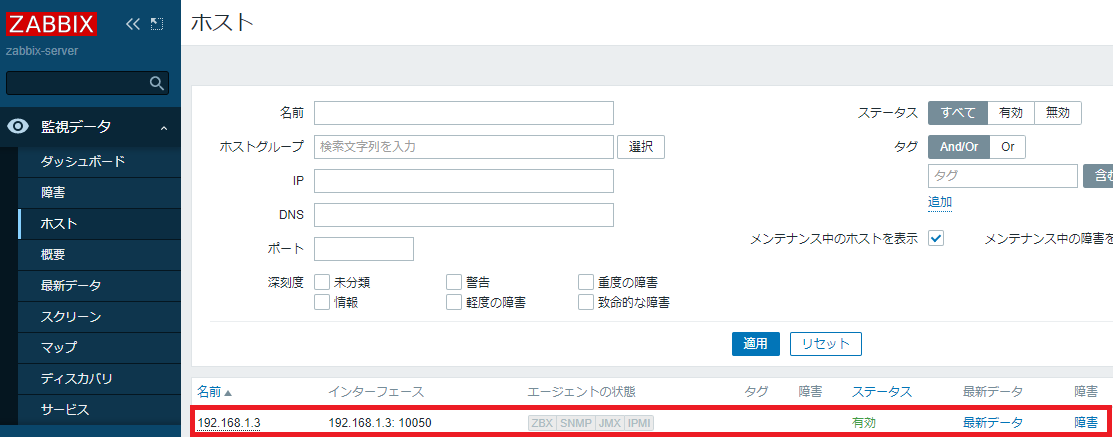1113x437 pixels.
Task: Click the 名前 filter input field
Action: click(463, 113)
